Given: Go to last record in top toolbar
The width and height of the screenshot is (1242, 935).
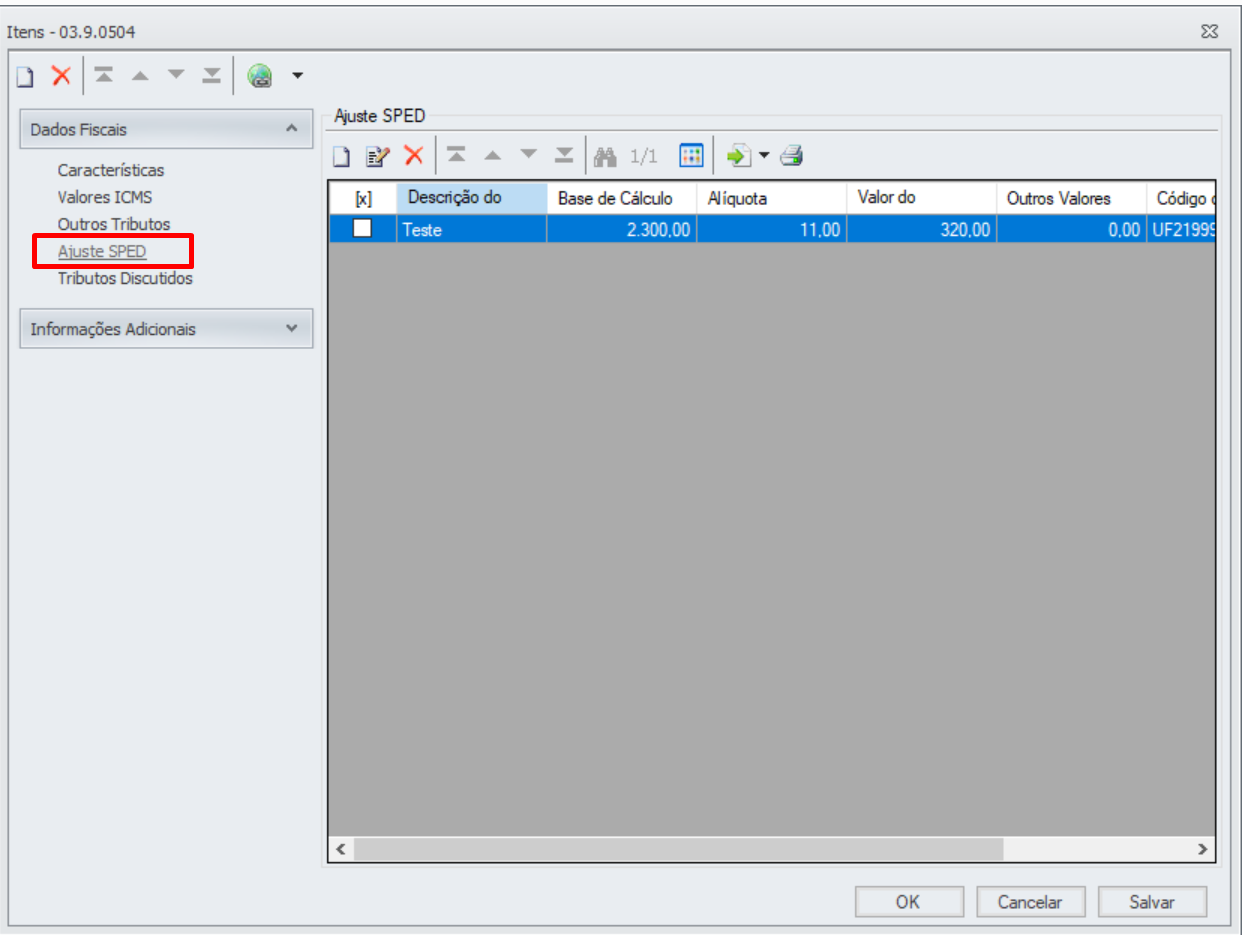Looking at the screenshot, I should pyautogui.click(x=211, y=75).
